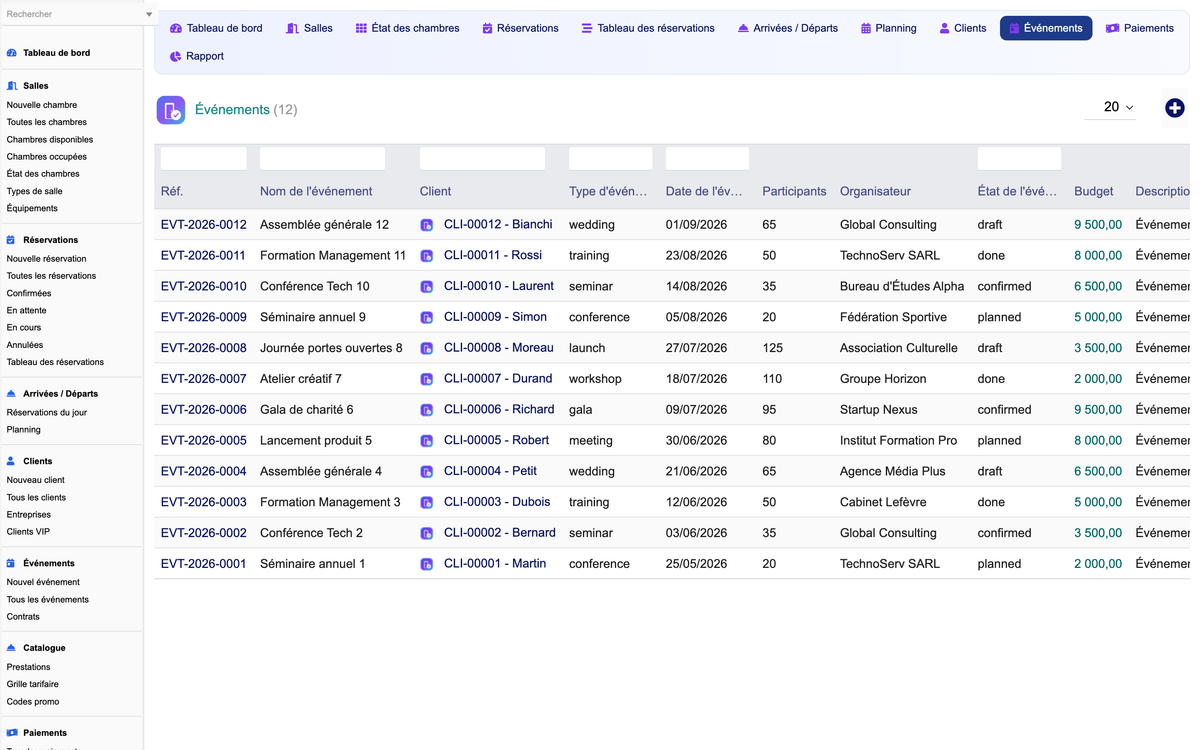This screenshot has width=1200, height=750.
Task: Click the sidebar Catalogue section icon
Action: [x=12, y=648]
